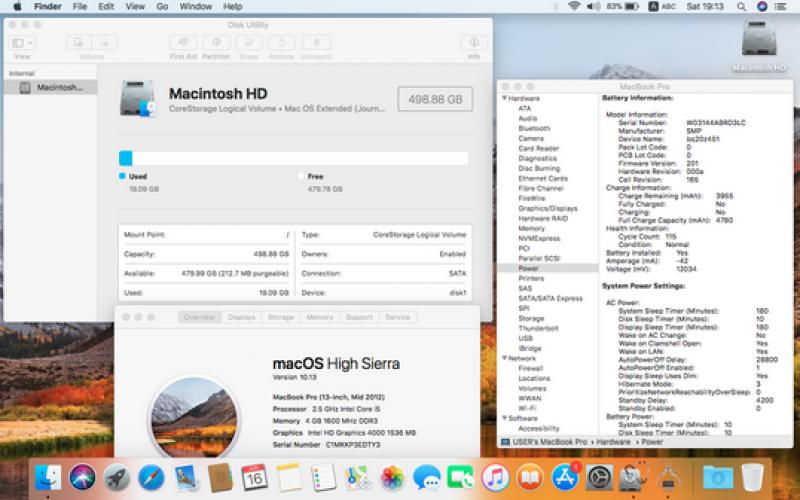The width and height of the screenshot is (800, 500).
Task: Open the Downloads folder stack in the Dock
Action: 717,478
